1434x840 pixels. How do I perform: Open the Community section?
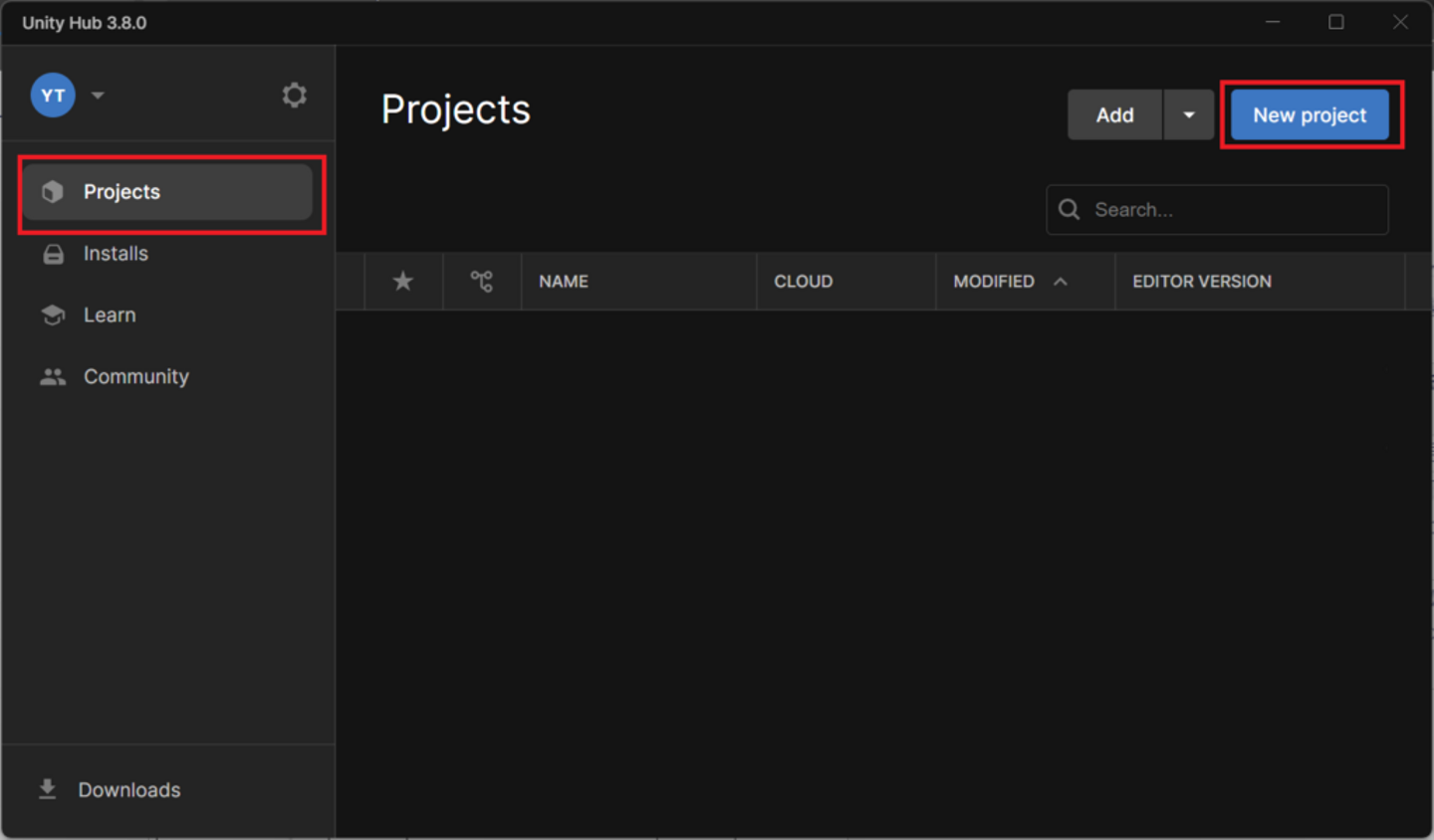[x=168, y=377]
